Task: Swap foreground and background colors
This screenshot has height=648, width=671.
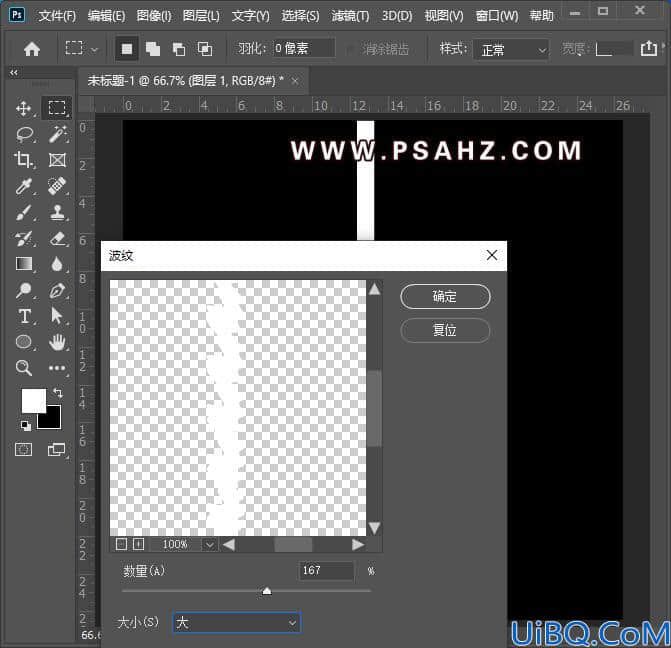Action: [58, 392]
